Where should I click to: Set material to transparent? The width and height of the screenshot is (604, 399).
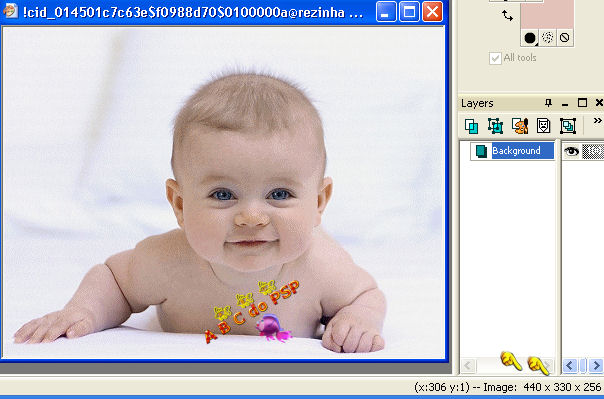[564, 38]
